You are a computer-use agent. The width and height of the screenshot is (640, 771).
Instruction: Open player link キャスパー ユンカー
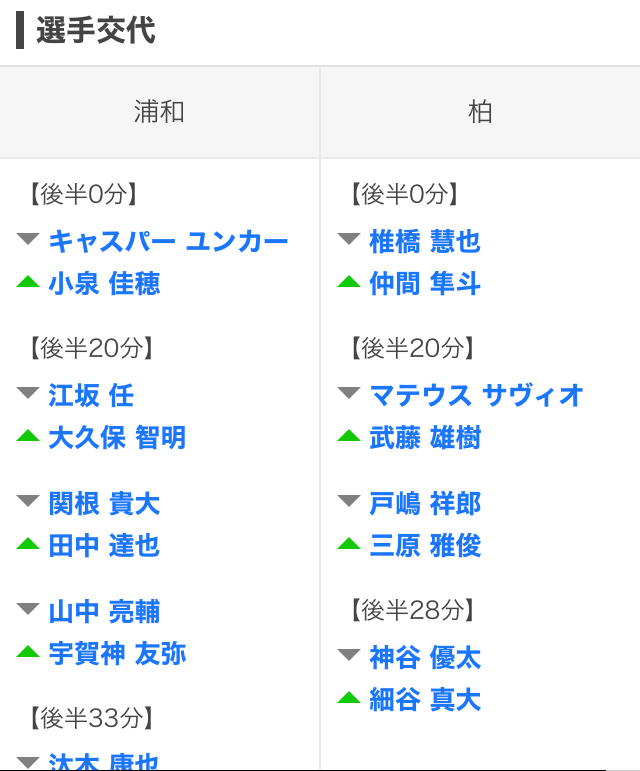click(168, 241)
